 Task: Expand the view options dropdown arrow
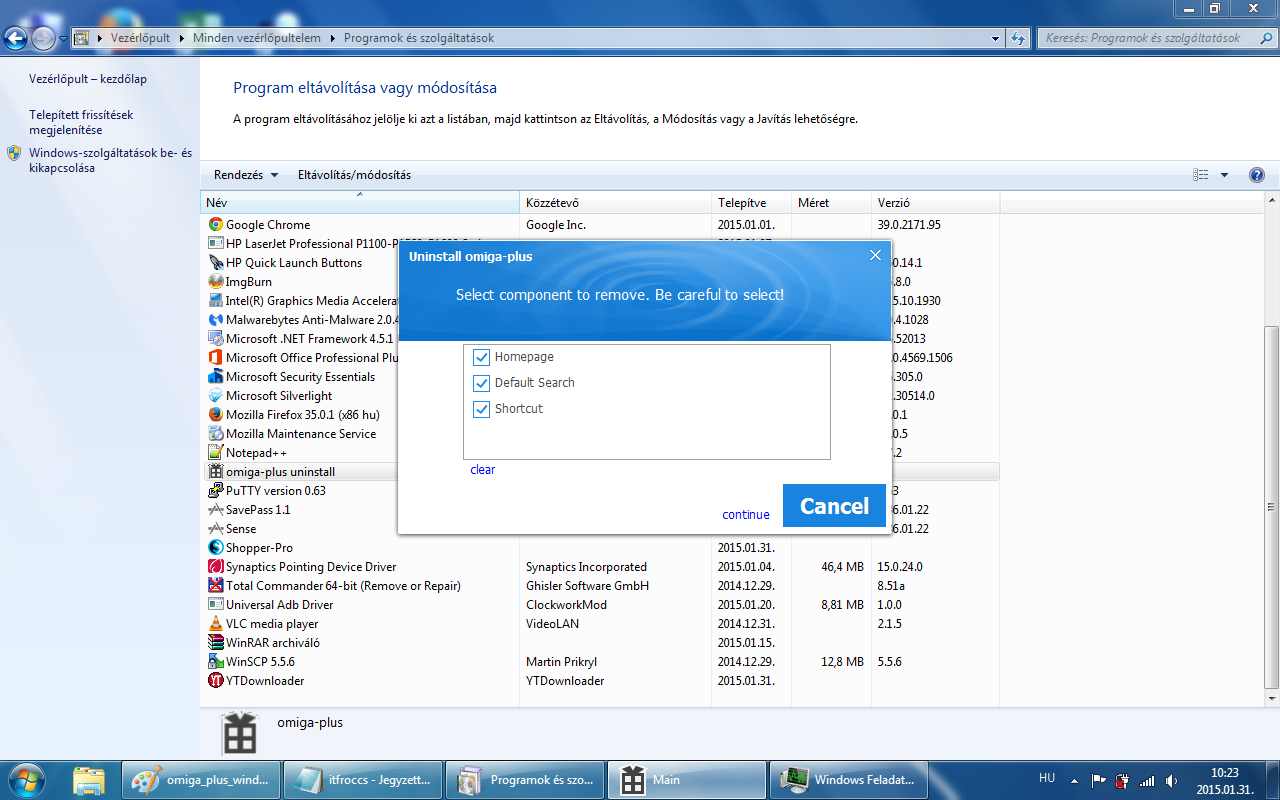(x=1224, y=175)
